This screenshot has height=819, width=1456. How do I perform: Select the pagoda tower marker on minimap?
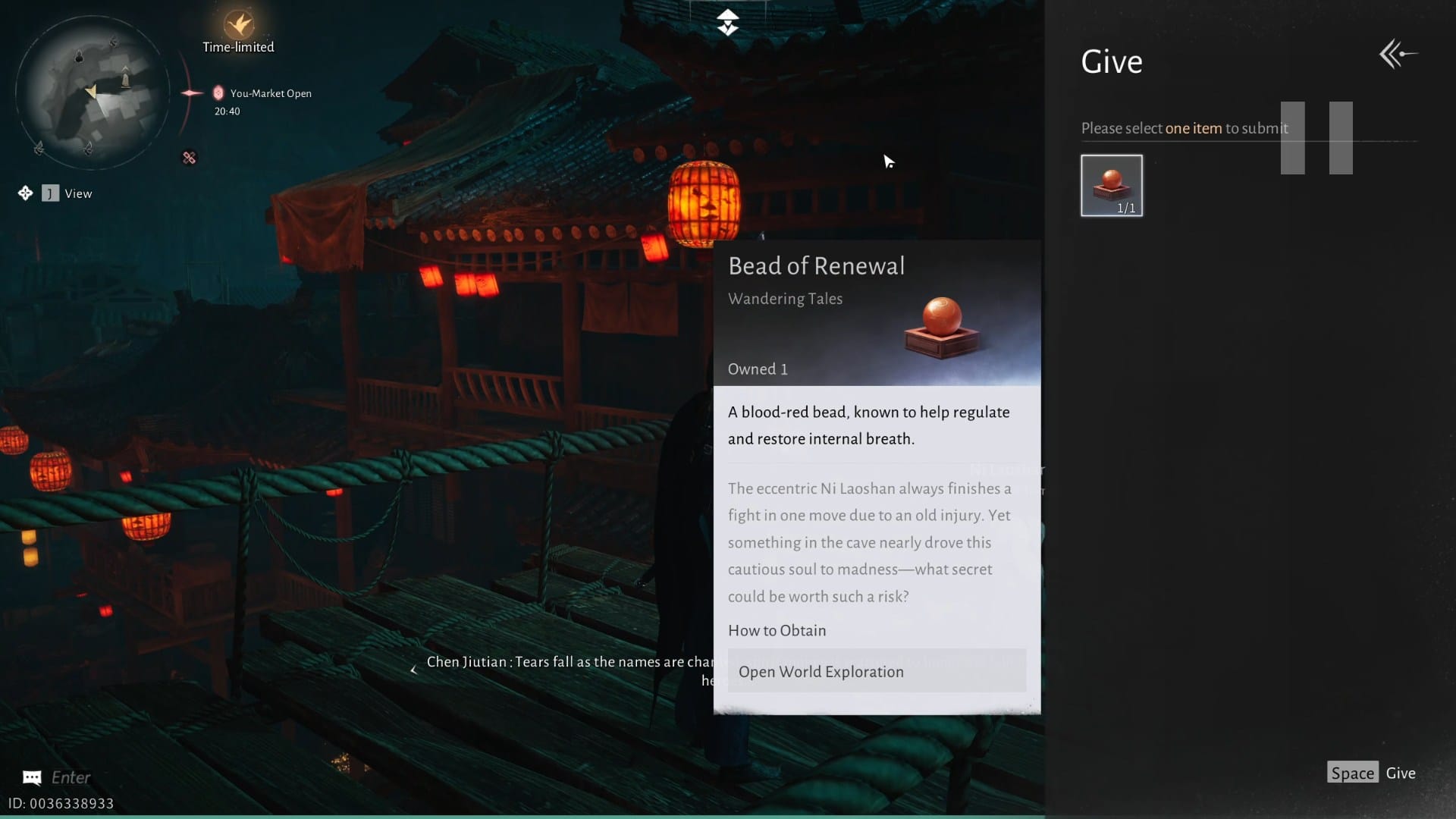[126, 77]
